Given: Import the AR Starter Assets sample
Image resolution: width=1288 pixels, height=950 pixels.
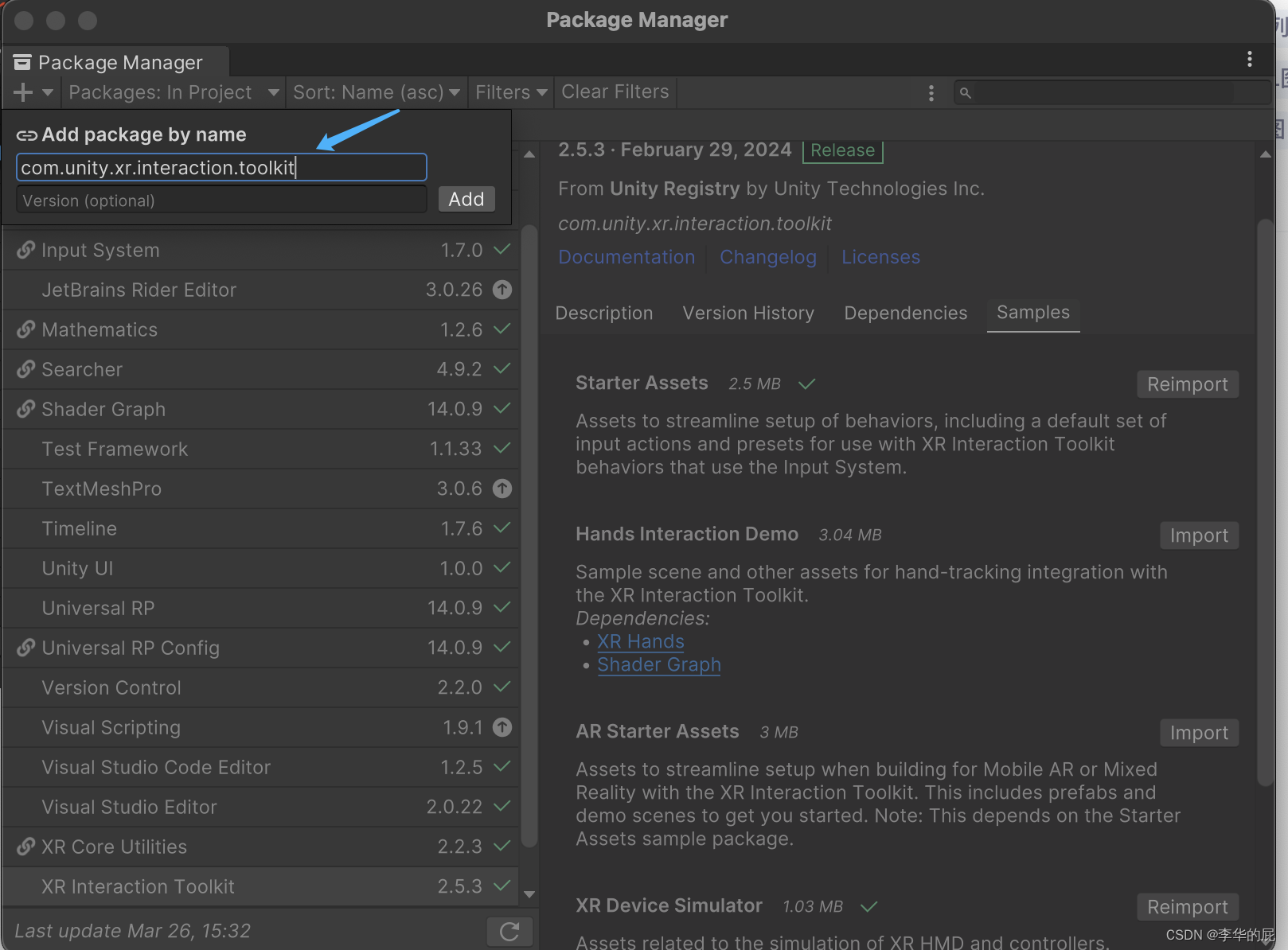Looking at the screenshot, I should click(x=1199, y=733).
